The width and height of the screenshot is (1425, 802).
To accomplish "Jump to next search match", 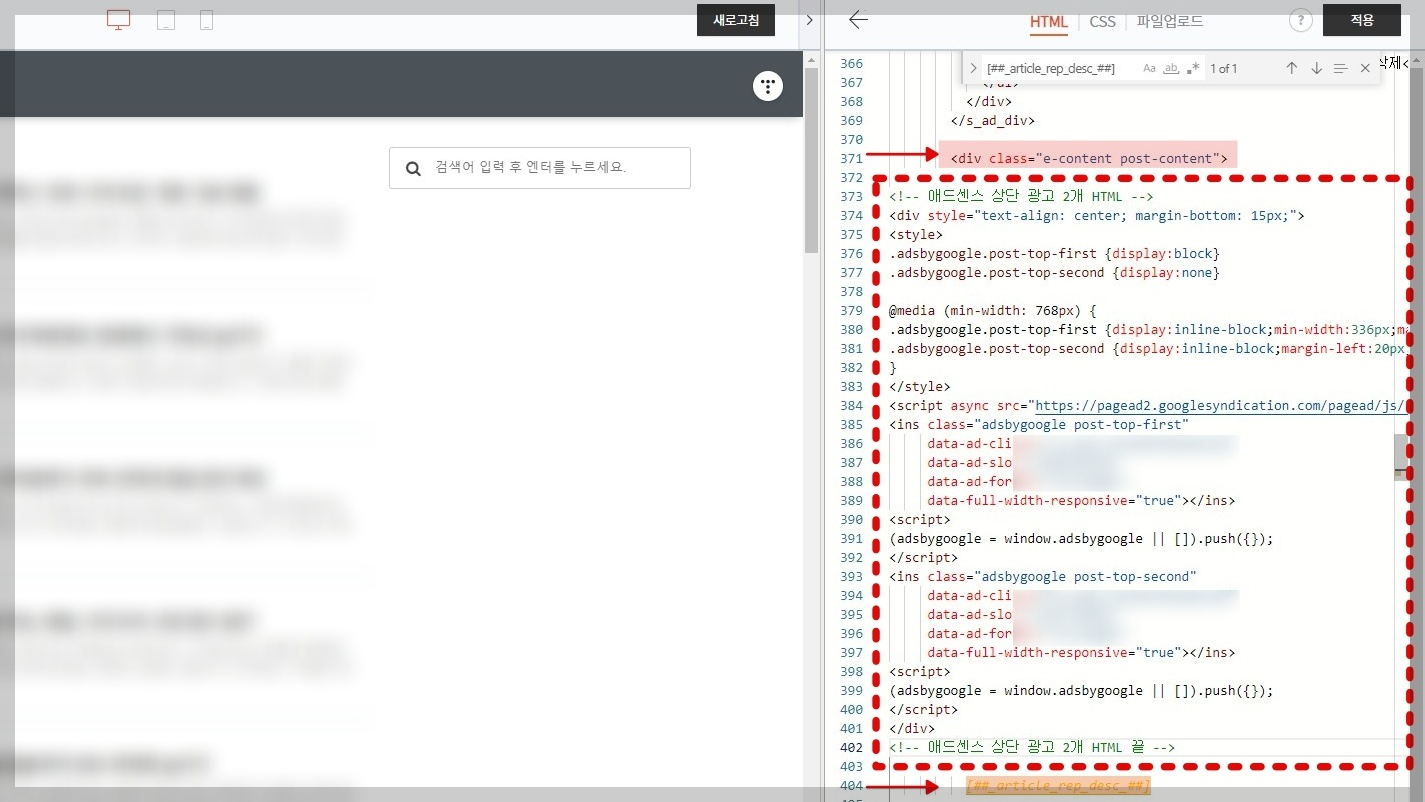I will [1315, 68].
